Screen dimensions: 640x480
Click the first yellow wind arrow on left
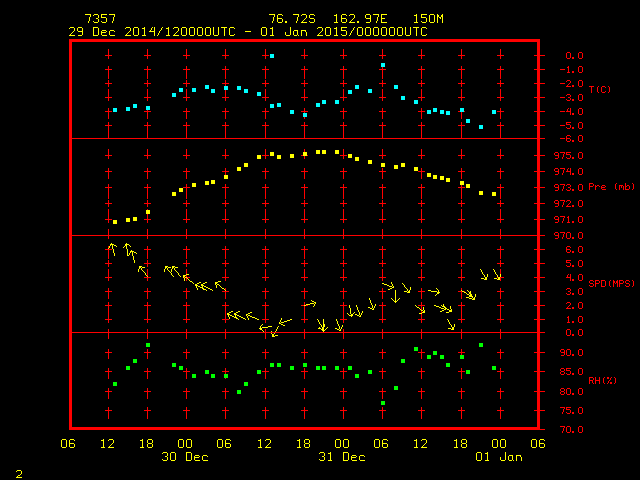[x=112, y=248]
